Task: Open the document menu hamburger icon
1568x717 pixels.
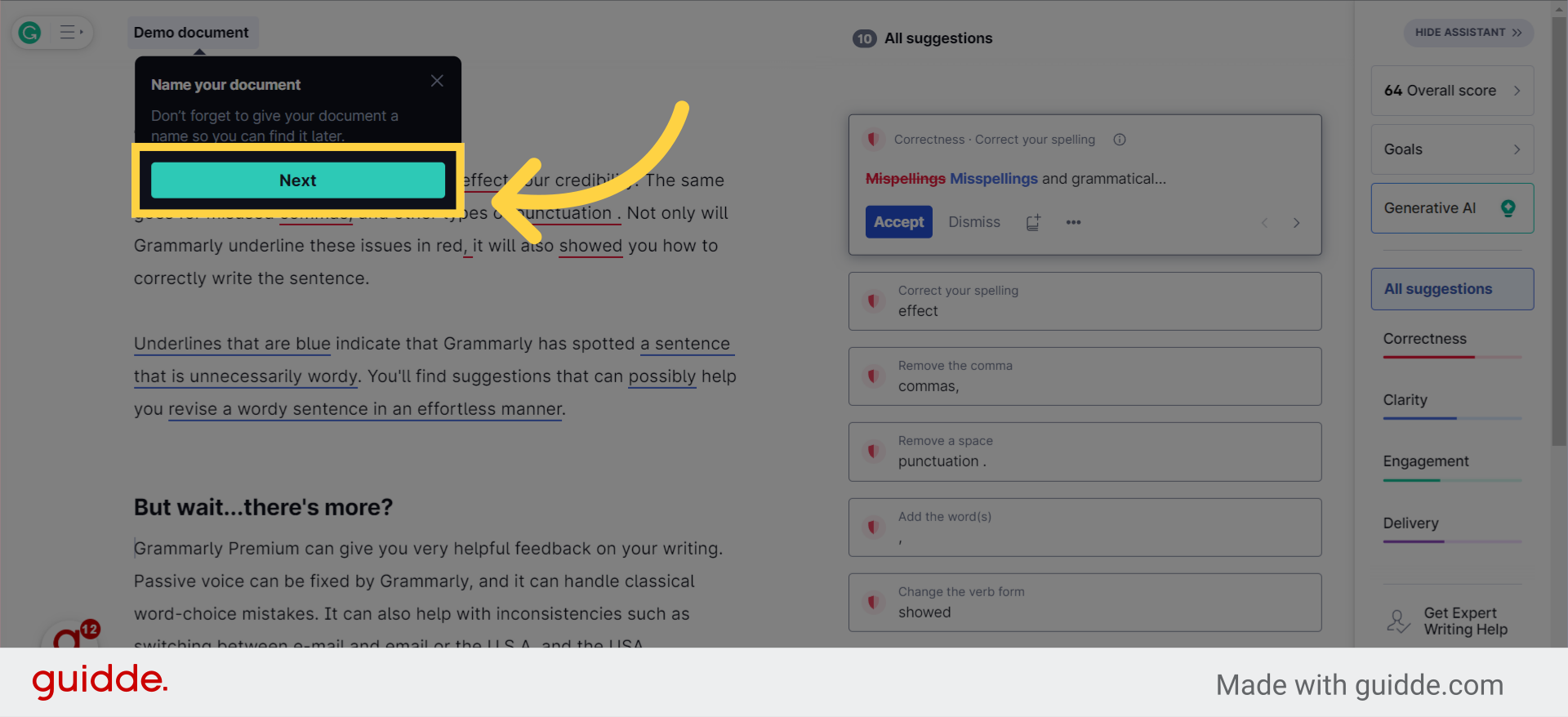Action: 71,33
